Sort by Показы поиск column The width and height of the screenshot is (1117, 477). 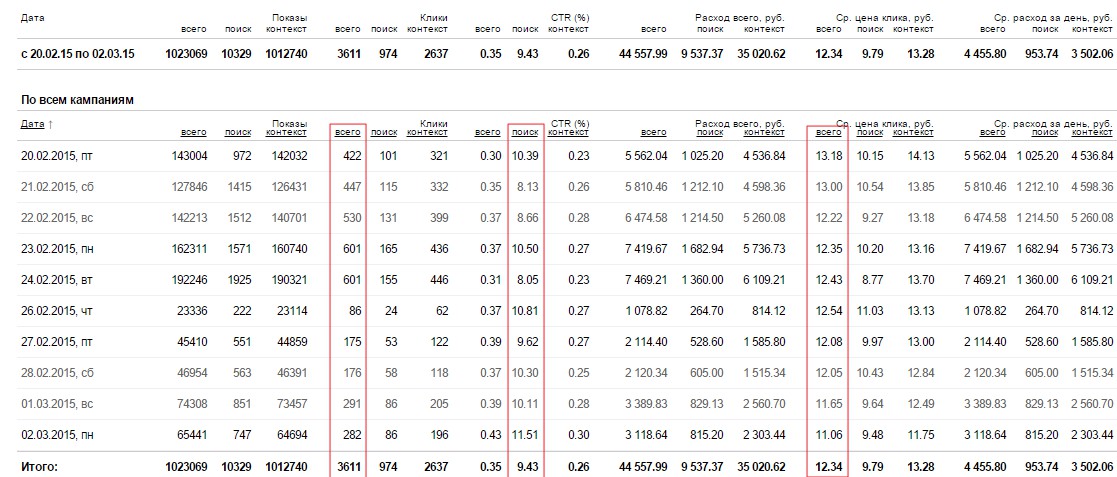pos(238,132)
